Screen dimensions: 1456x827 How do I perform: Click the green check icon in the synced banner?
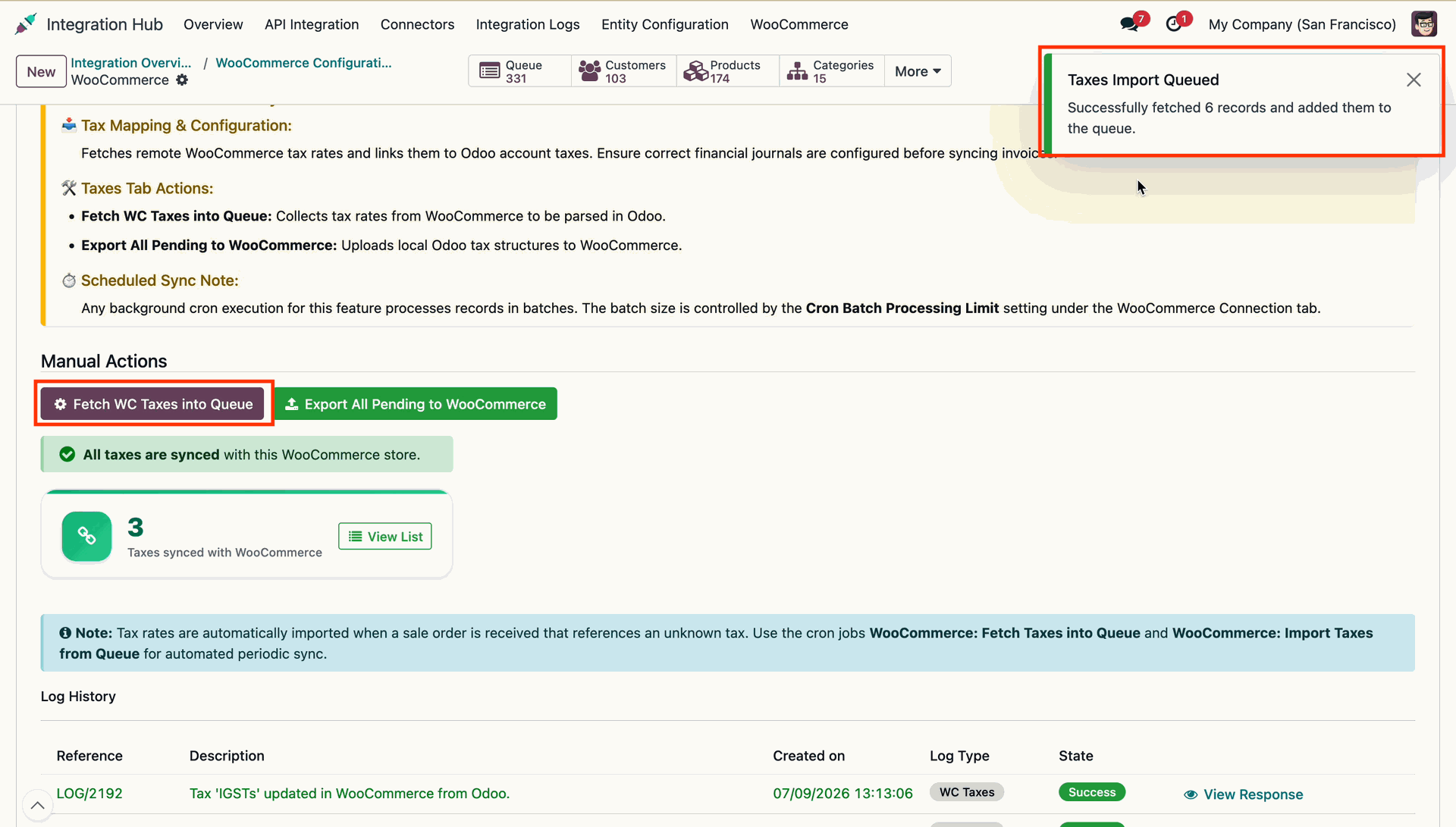point(67,454)
